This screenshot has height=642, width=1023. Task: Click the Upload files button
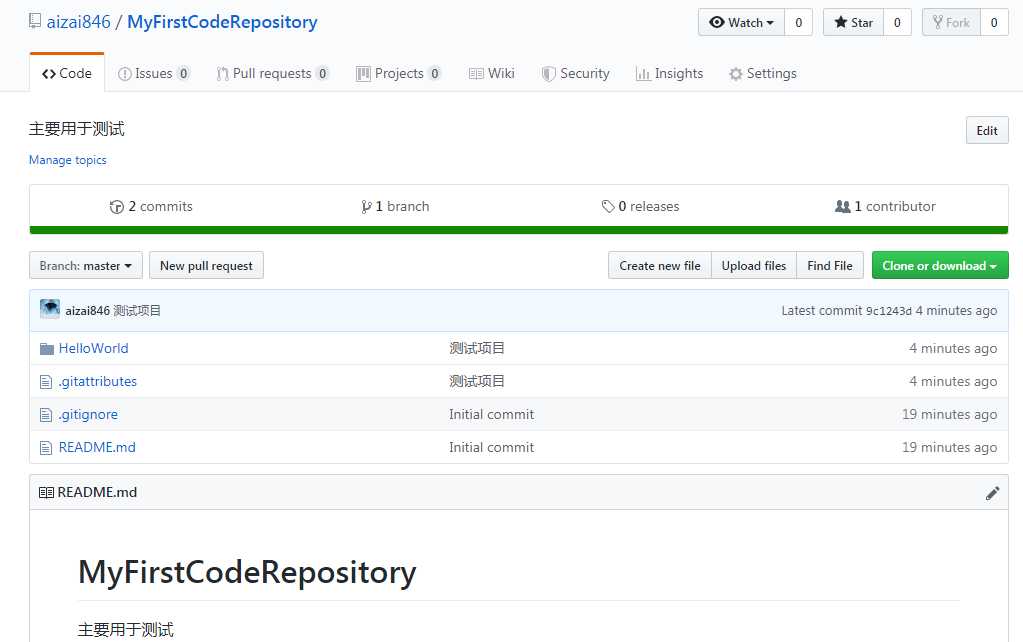(754, 266)
